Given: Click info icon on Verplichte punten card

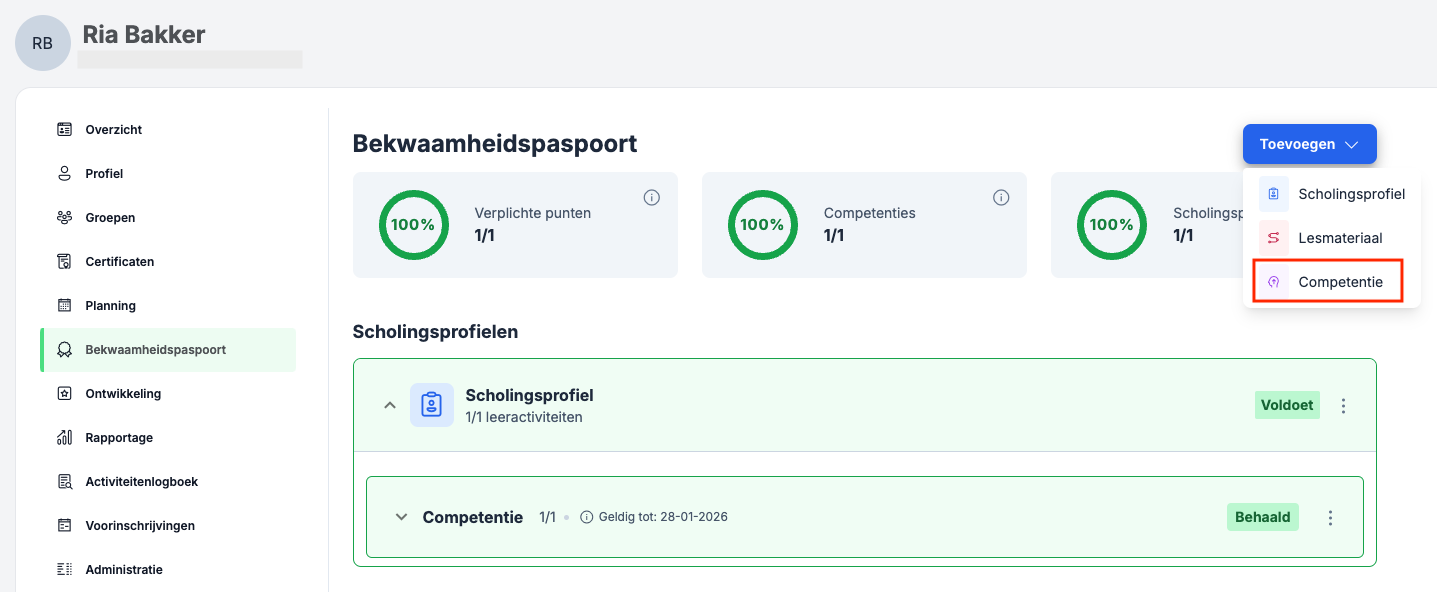Looking at the screenshot, I should click(652, 198).
